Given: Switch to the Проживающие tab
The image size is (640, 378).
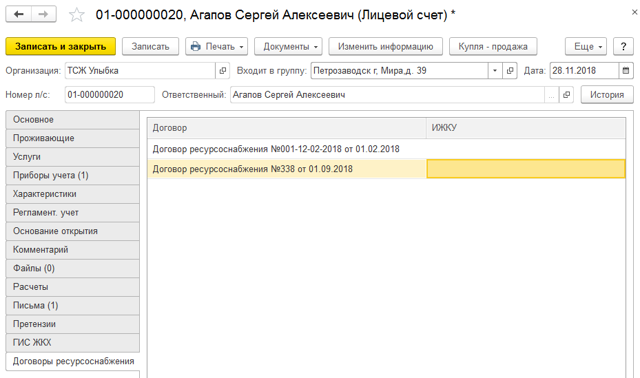Looking at the screenshot, I should (72, 138).
